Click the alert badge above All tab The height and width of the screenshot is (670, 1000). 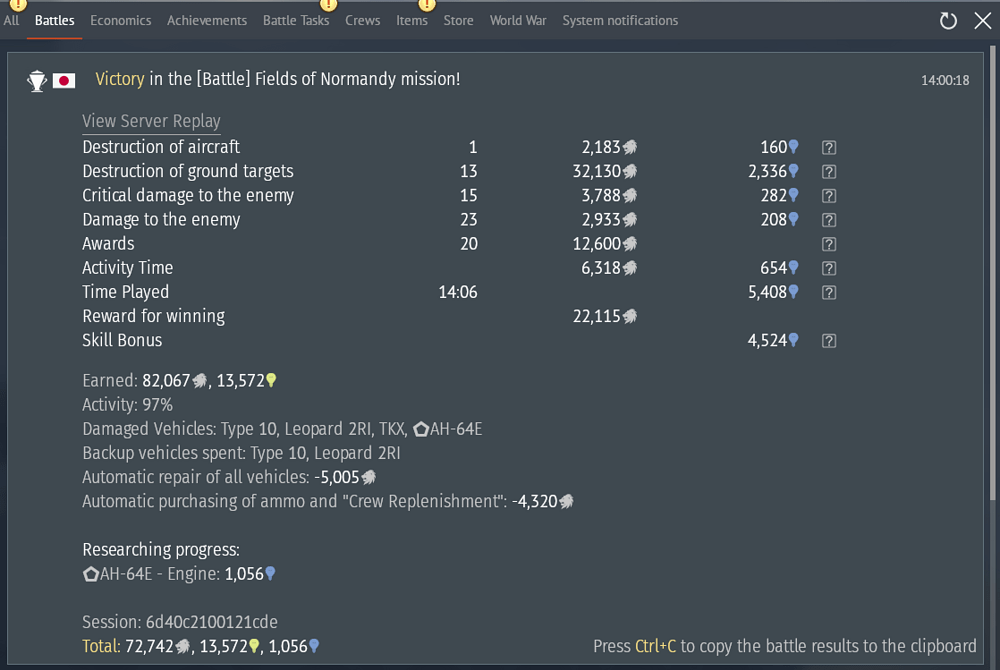18,5
